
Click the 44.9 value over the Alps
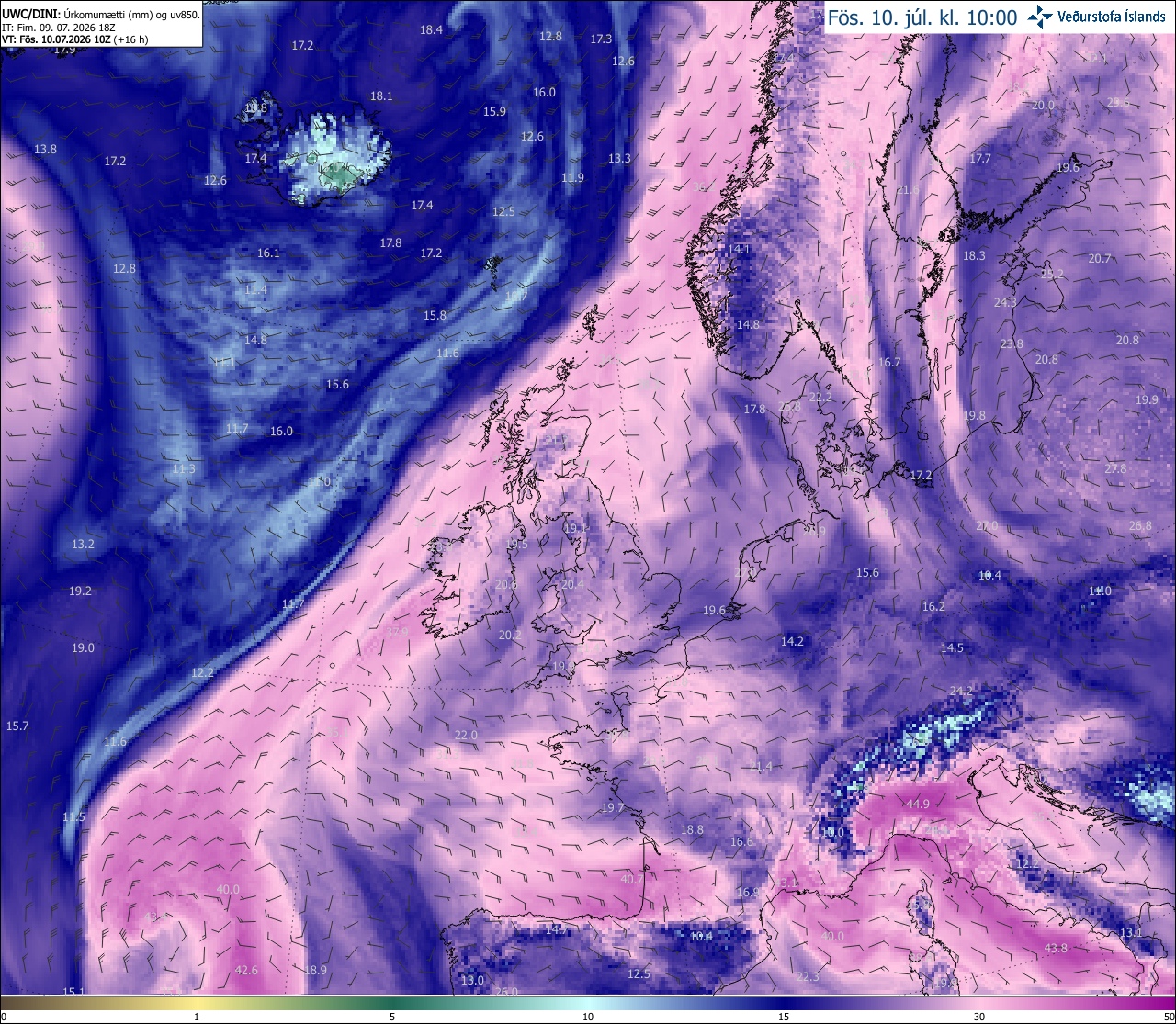tap(918, 804)
